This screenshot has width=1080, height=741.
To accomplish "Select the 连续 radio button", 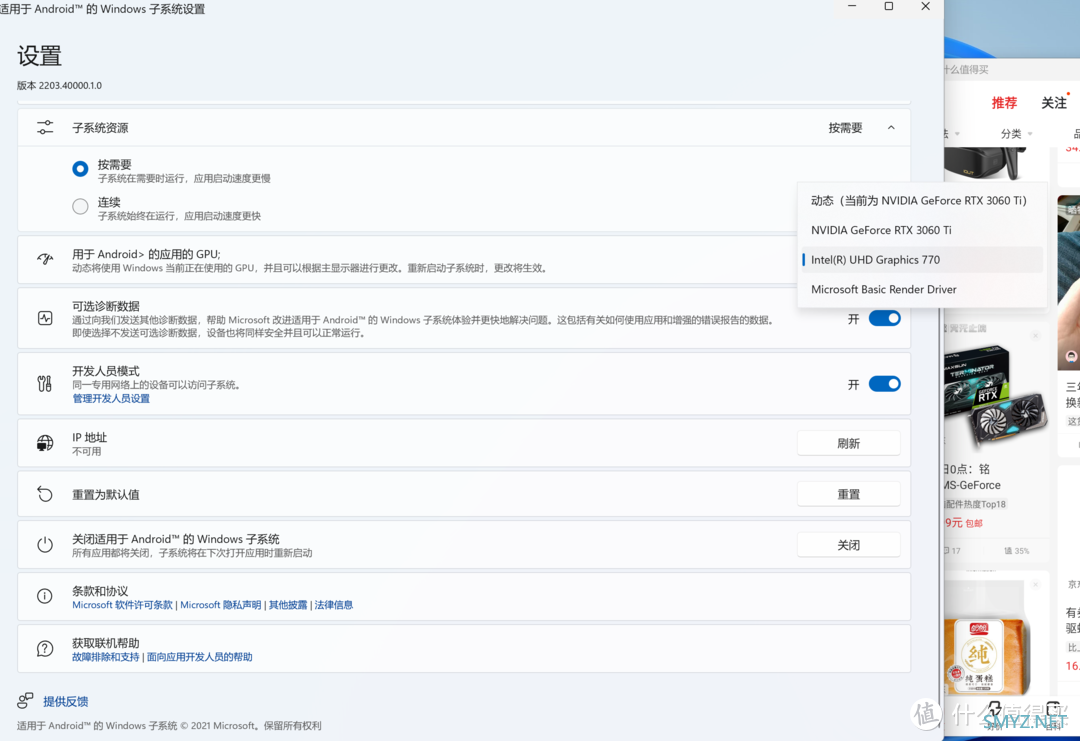I will click(x=80, y=207).
